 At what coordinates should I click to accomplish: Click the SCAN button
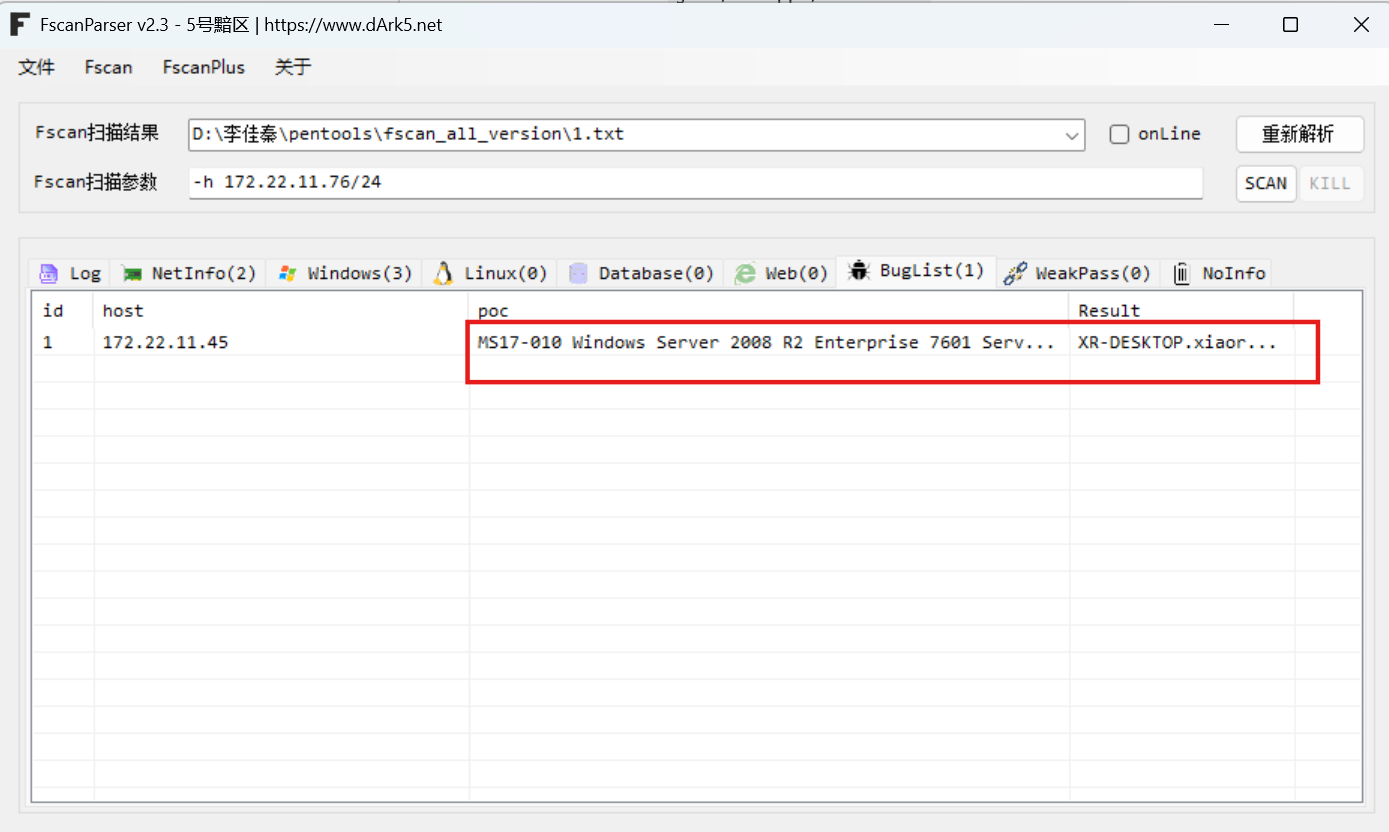tap(1266, 183)
